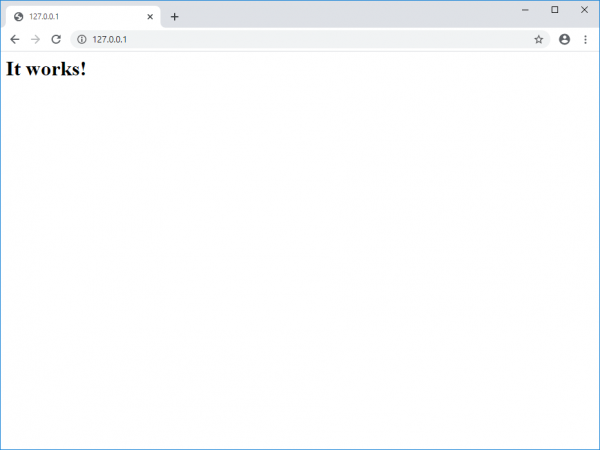600x450 pixels.
Task: Close the Chrome browser window
Action: click(x=584, y=9)
